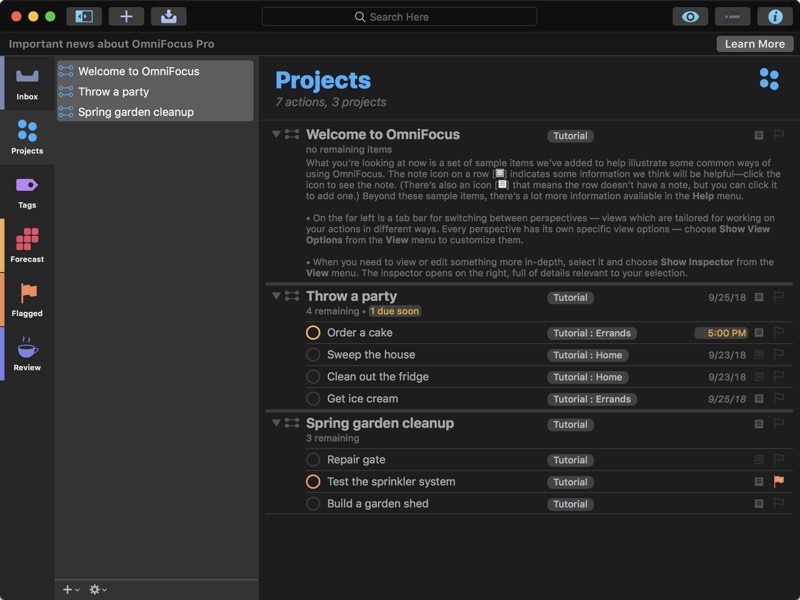The height and width of the screenshot is (600, 800).
Task: Click the 9/25/18 date on Throw a party
Action: pyautogui.click(x=727, y=297)
